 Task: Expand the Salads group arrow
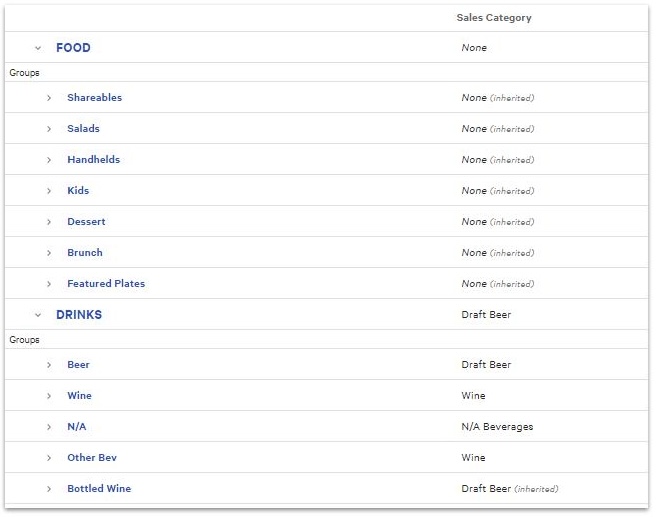49,129
